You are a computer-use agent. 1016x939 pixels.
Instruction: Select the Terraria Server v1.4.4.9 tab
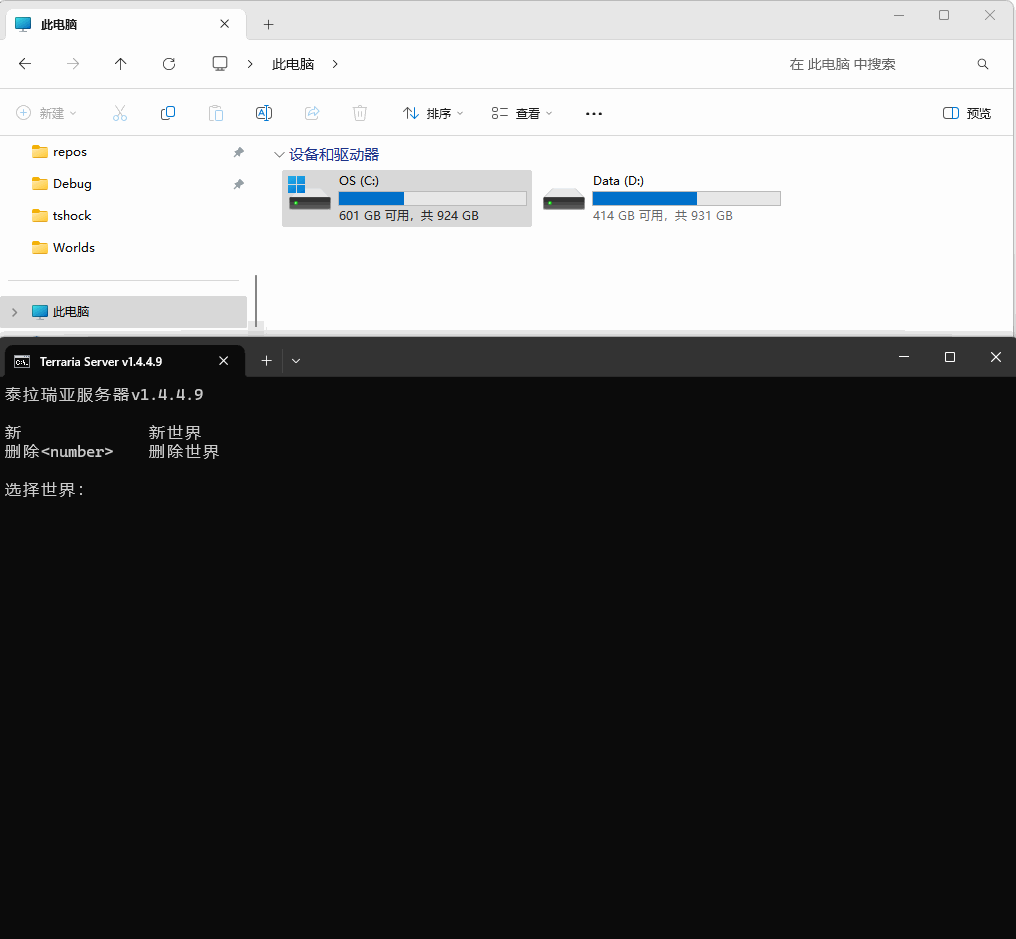coord(124,361)
